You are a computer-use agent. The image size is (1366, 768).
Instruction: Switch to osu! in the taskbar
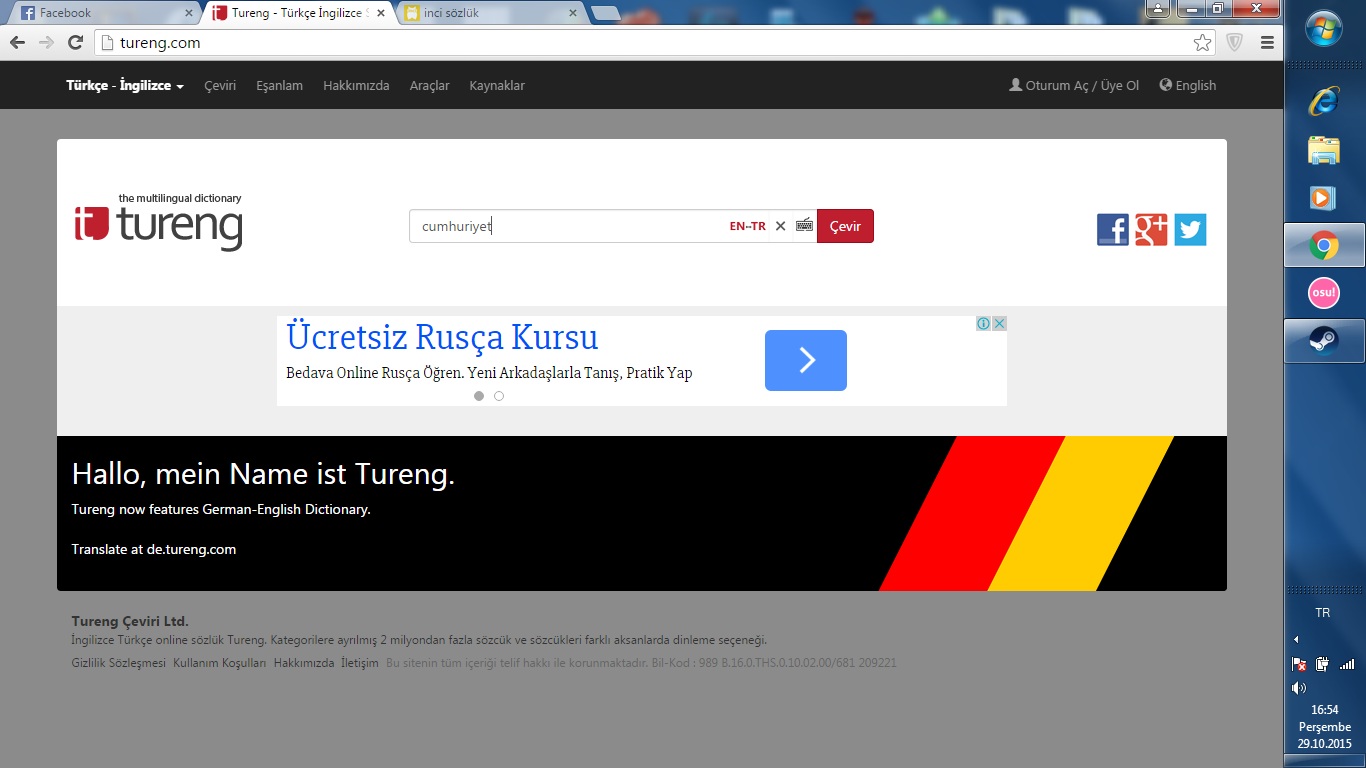pos(1324,294)
